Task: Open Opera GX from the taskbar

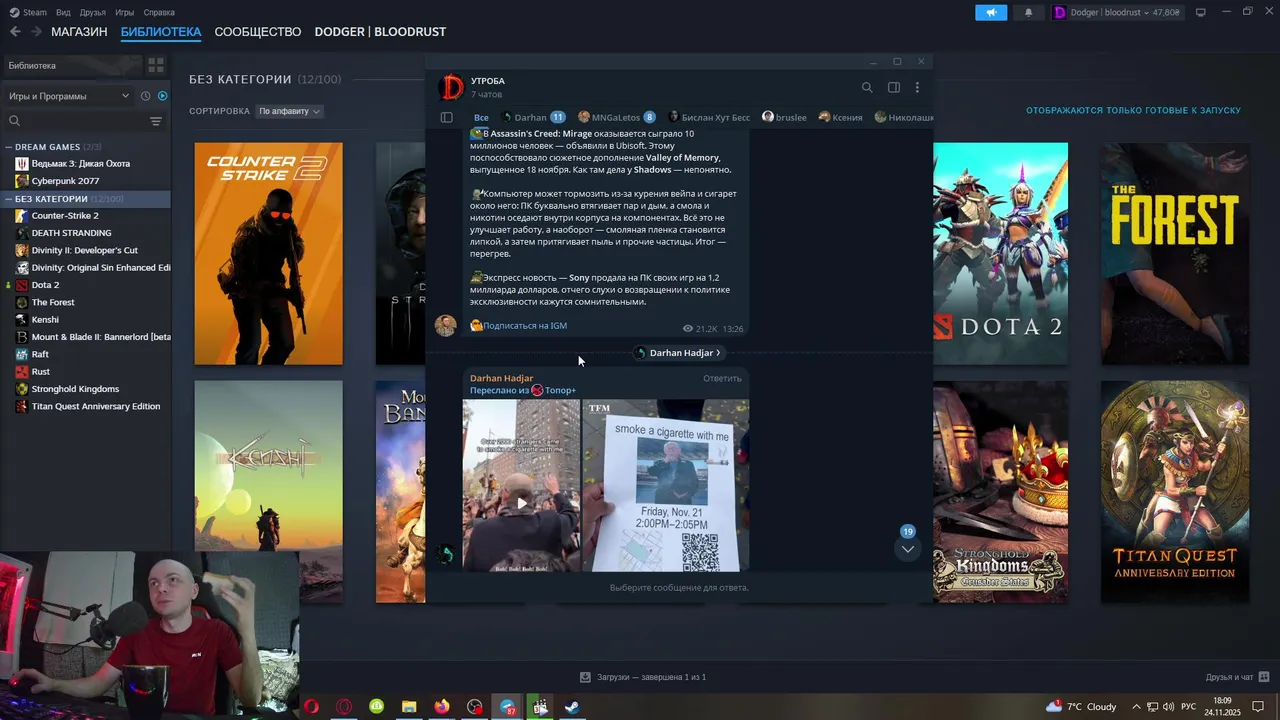Action: coord(343,707)
